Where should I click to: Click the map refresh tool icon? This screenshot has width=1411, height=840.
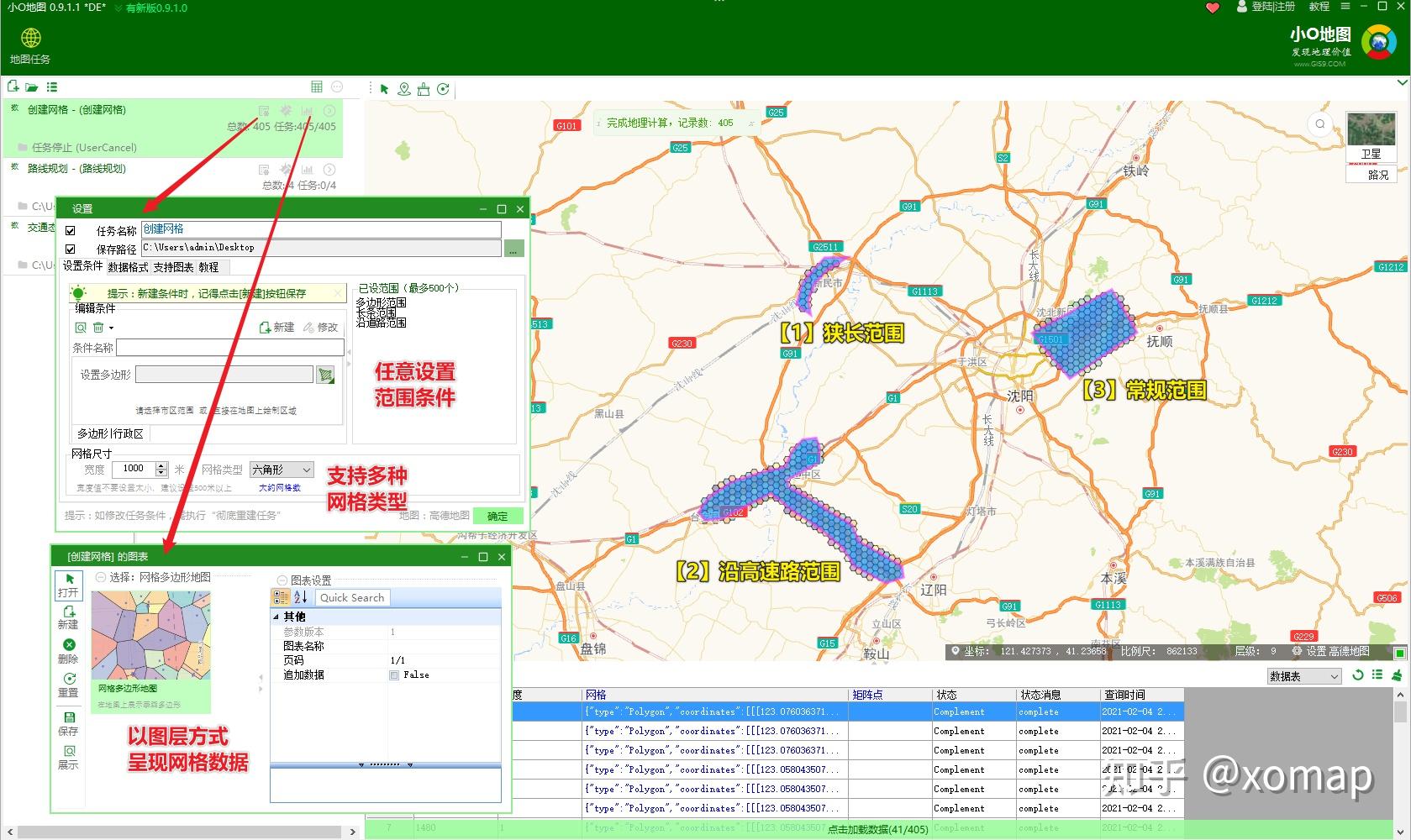[443, 89]
